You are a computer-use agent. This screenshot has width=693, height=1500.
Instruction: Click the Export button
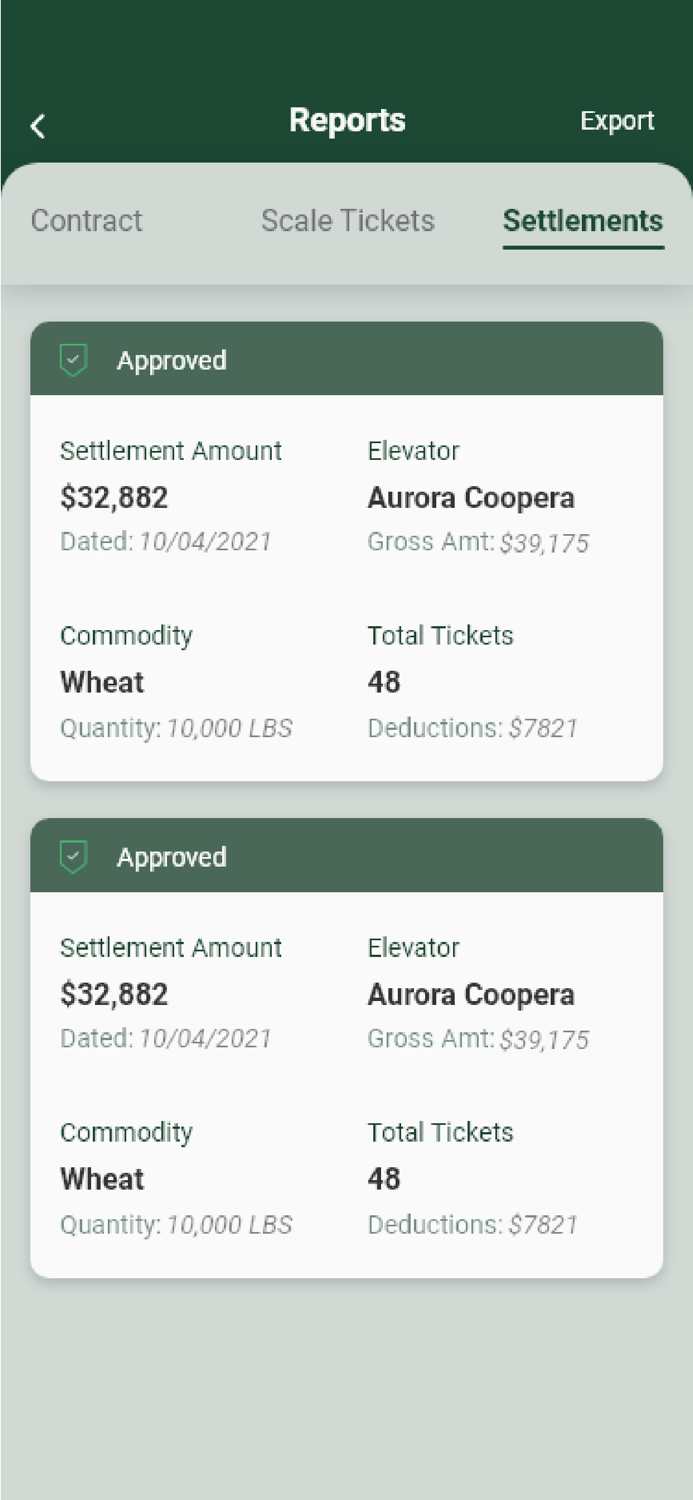point(617,121)
